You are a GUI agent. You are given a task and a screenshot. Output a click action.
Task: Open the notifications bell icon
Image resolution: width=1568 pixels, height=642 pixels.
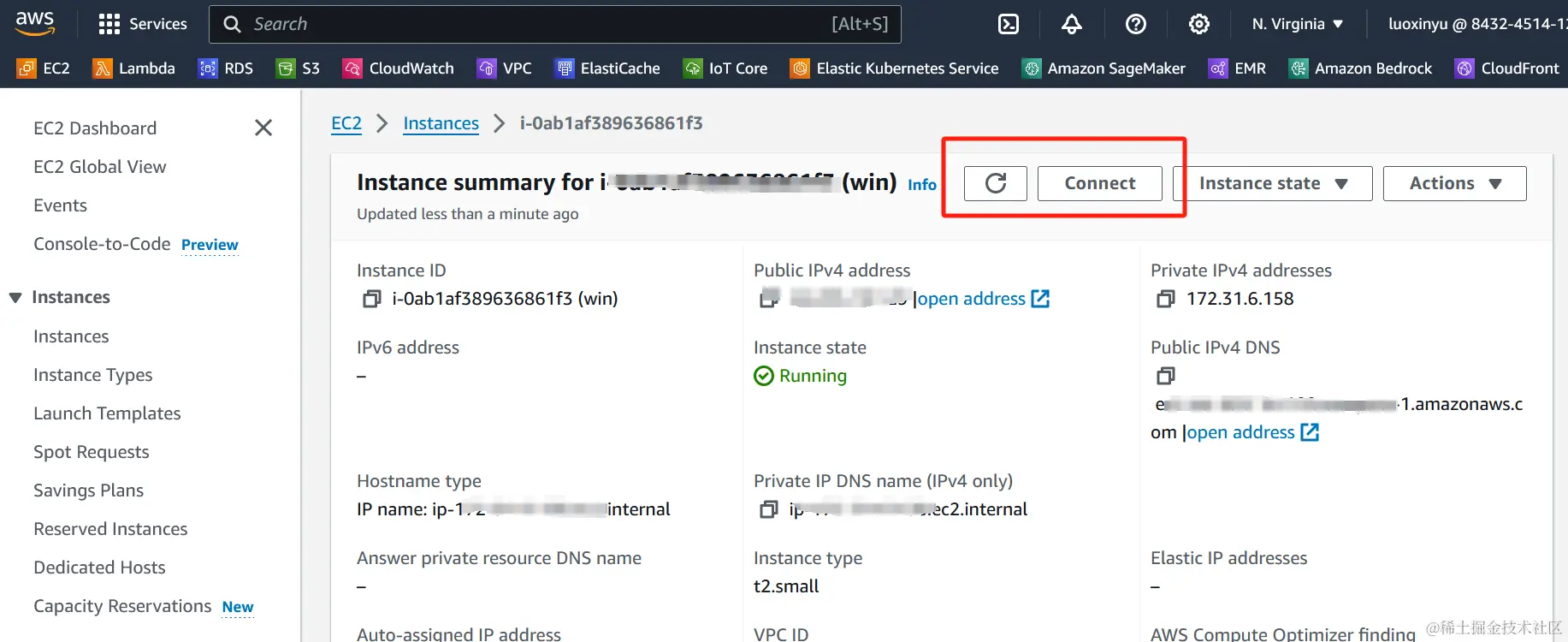point(1072,24)
